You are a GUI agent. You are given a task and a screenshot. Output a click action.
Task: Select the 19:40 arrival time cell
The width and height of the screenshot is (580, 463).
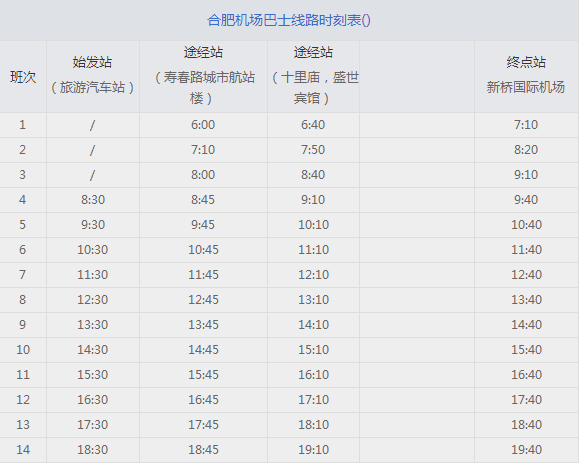pyautogui.click(x=526, y=450)
